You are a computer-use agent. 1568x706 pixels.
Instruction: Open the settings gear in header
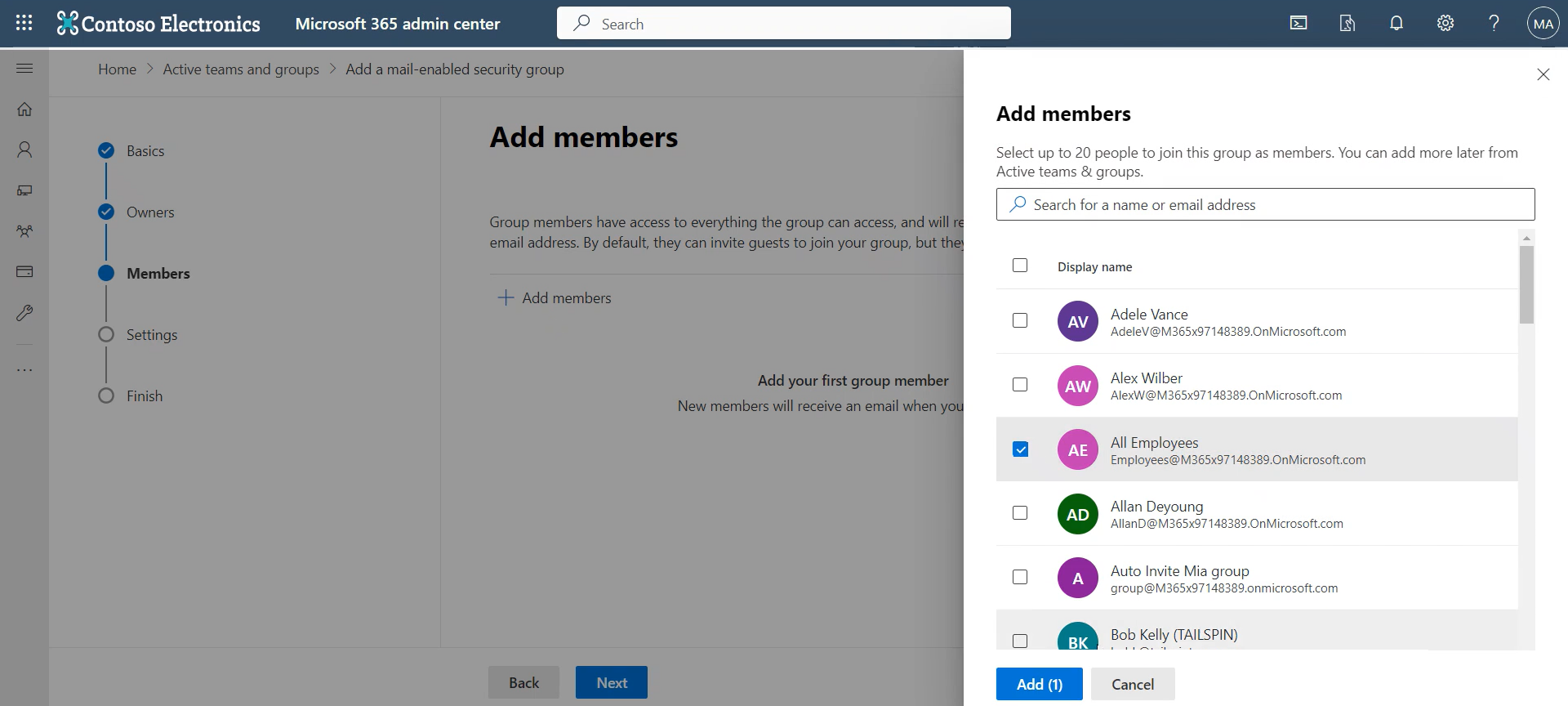click(1445, 23)
